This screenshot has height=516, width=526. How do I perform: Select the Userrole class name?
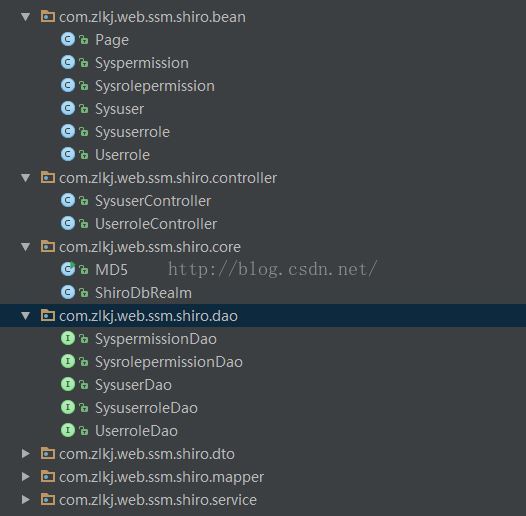tap(122, 155)
